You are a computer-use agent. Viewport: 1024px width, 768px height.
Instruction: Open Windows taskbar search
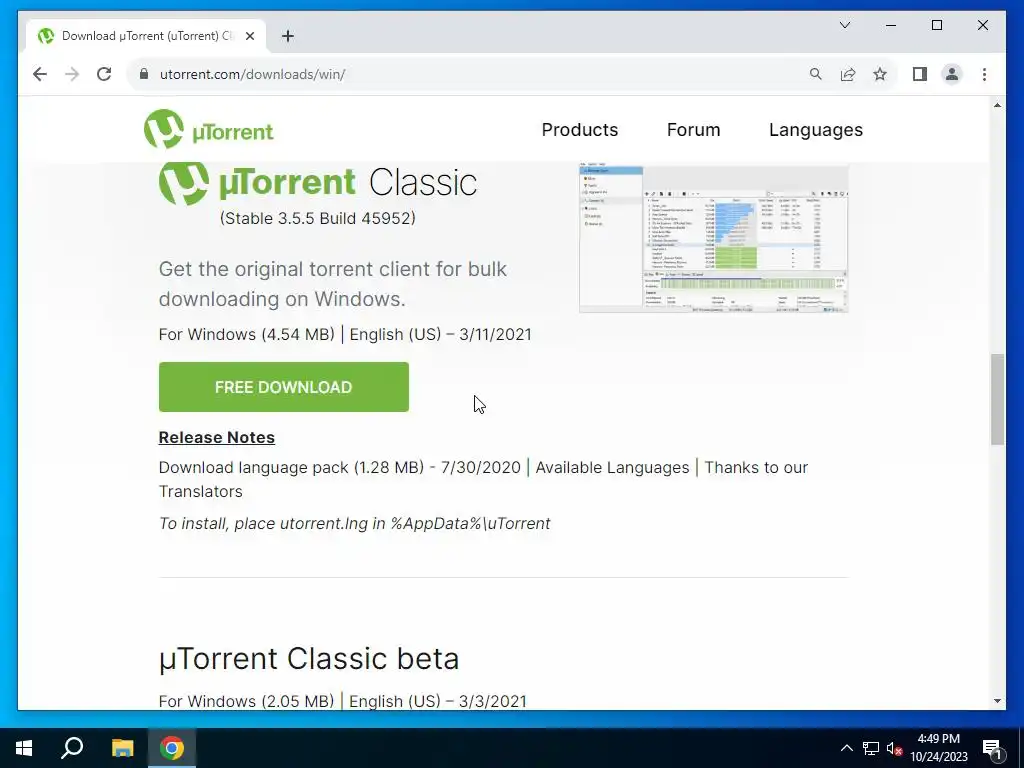tap(72, 748)
